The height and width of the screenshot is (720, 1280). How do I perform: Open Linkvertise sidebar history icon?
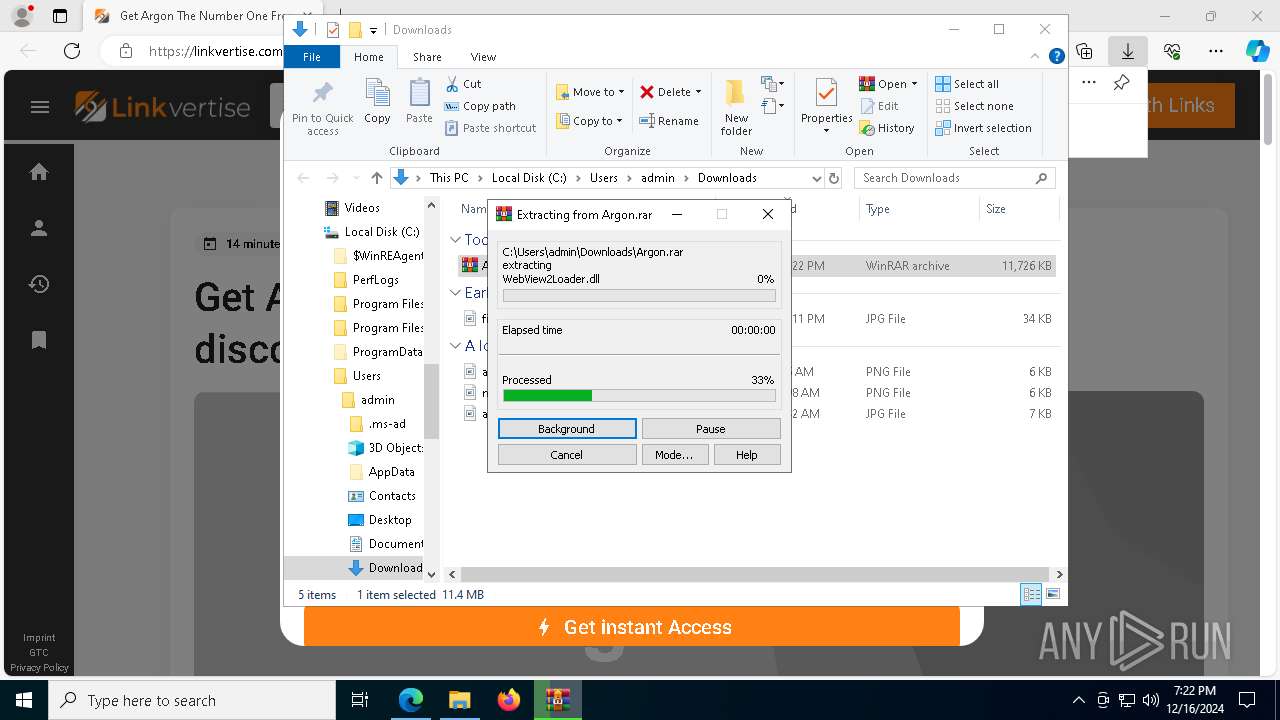[39, 284]
